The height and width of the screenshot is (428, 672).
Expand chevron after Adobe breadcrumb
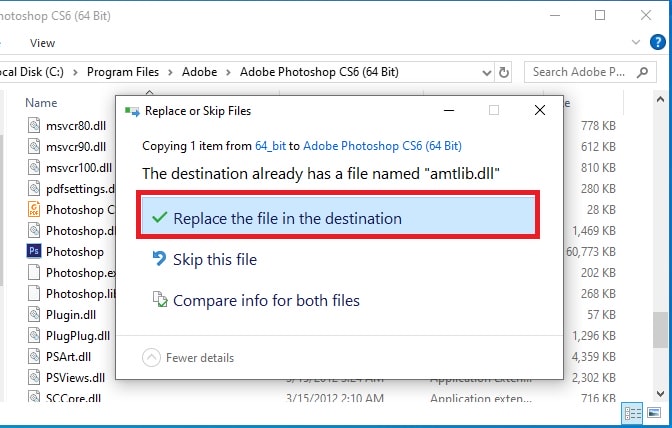tap(228, 72)
